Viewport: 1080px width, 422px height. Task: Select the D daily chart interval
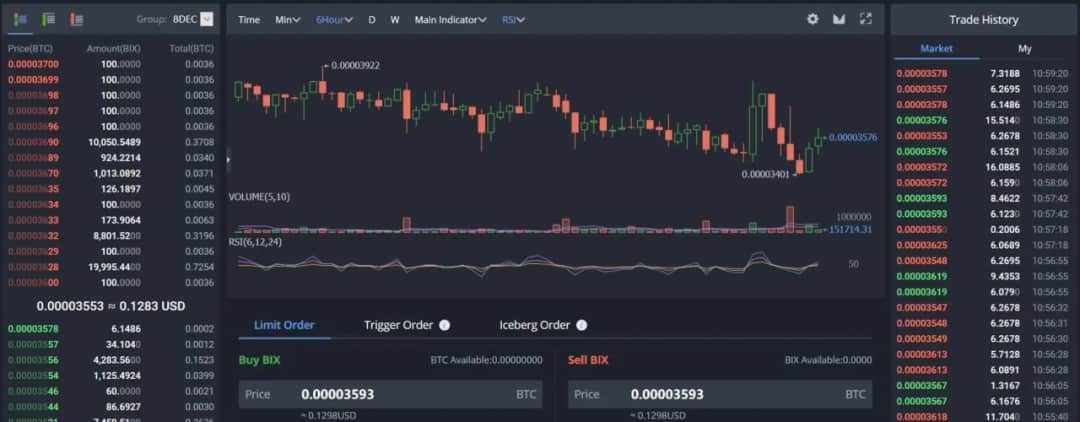pos(372,20)
